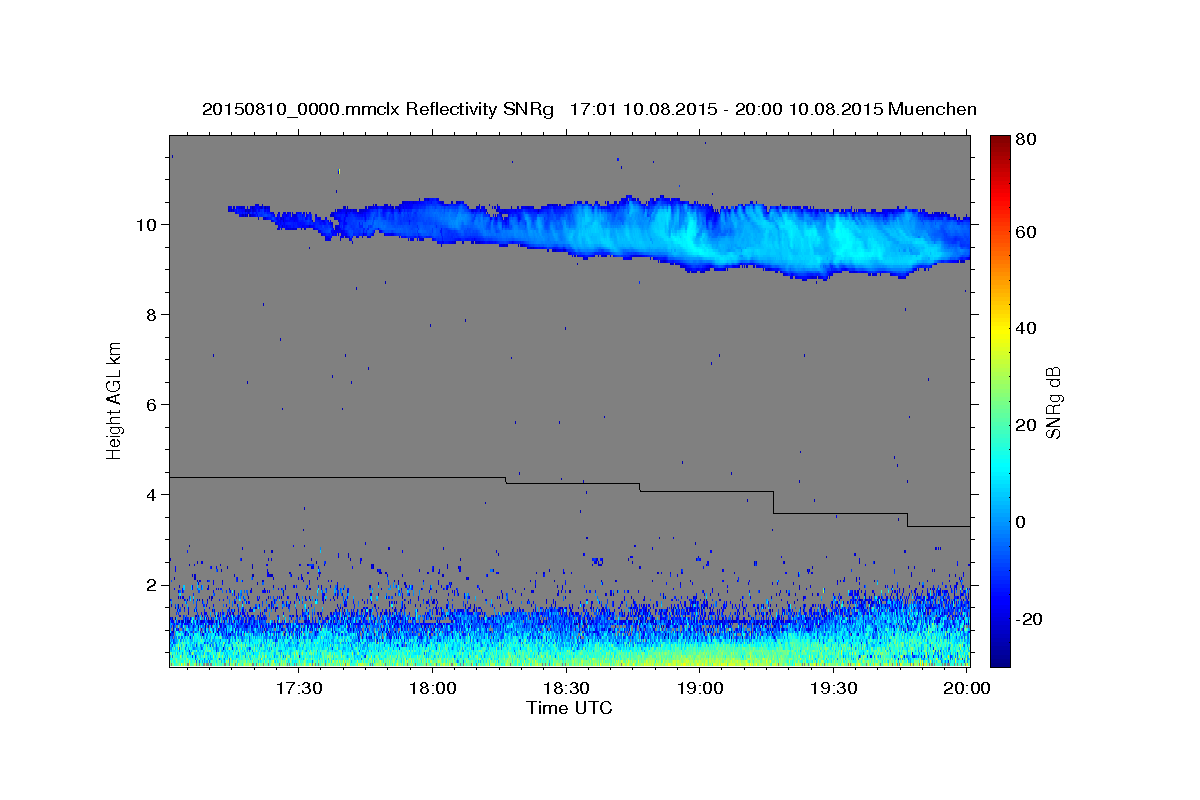Click the dark red top of colorbar
The height and width of the screenshot is (800, 1200).
click(1000, 142)
